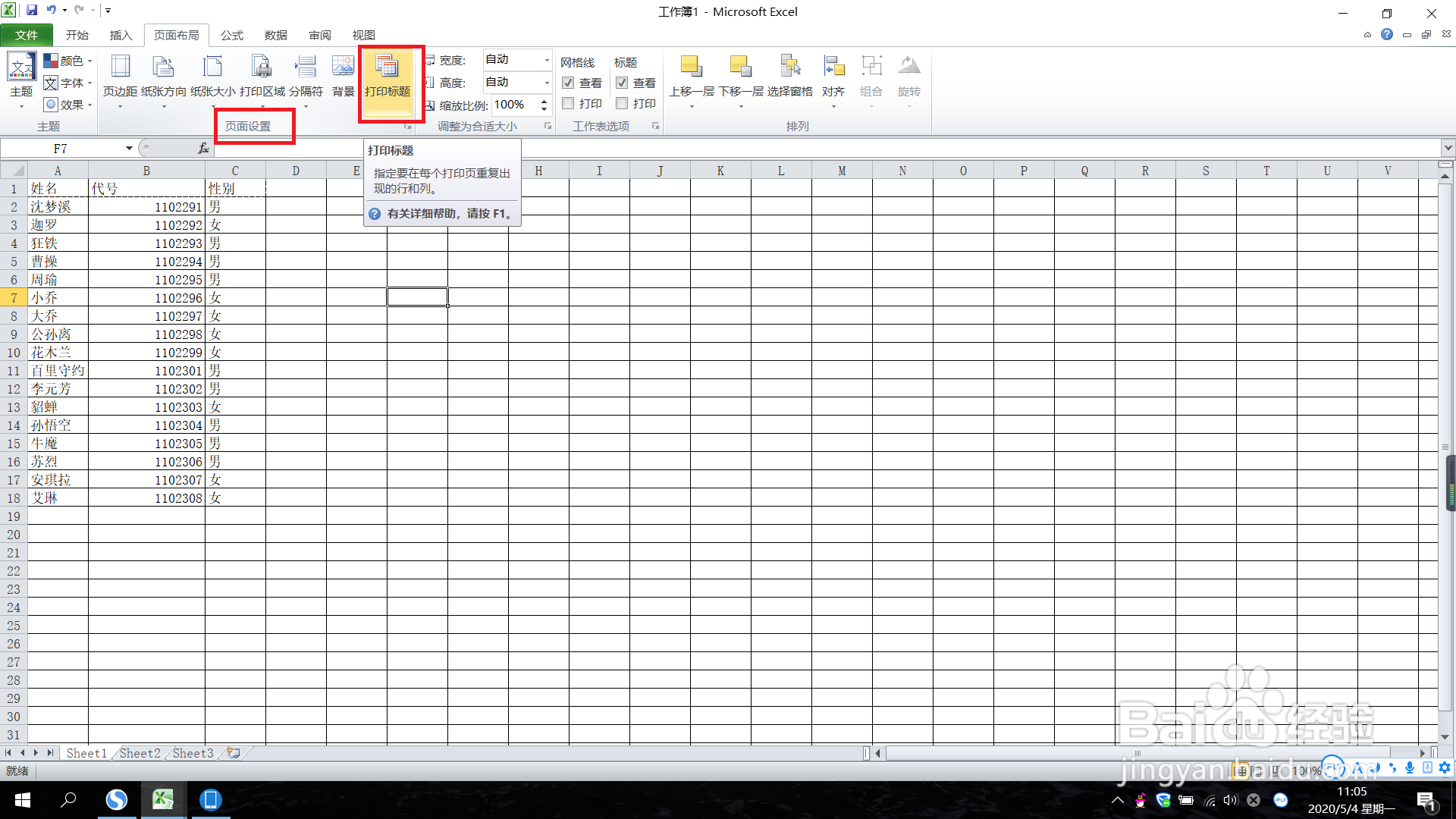Switch to the Sheet2 worksheet tab
Viewport: 1456px width, 819px height.
point(140,753)
